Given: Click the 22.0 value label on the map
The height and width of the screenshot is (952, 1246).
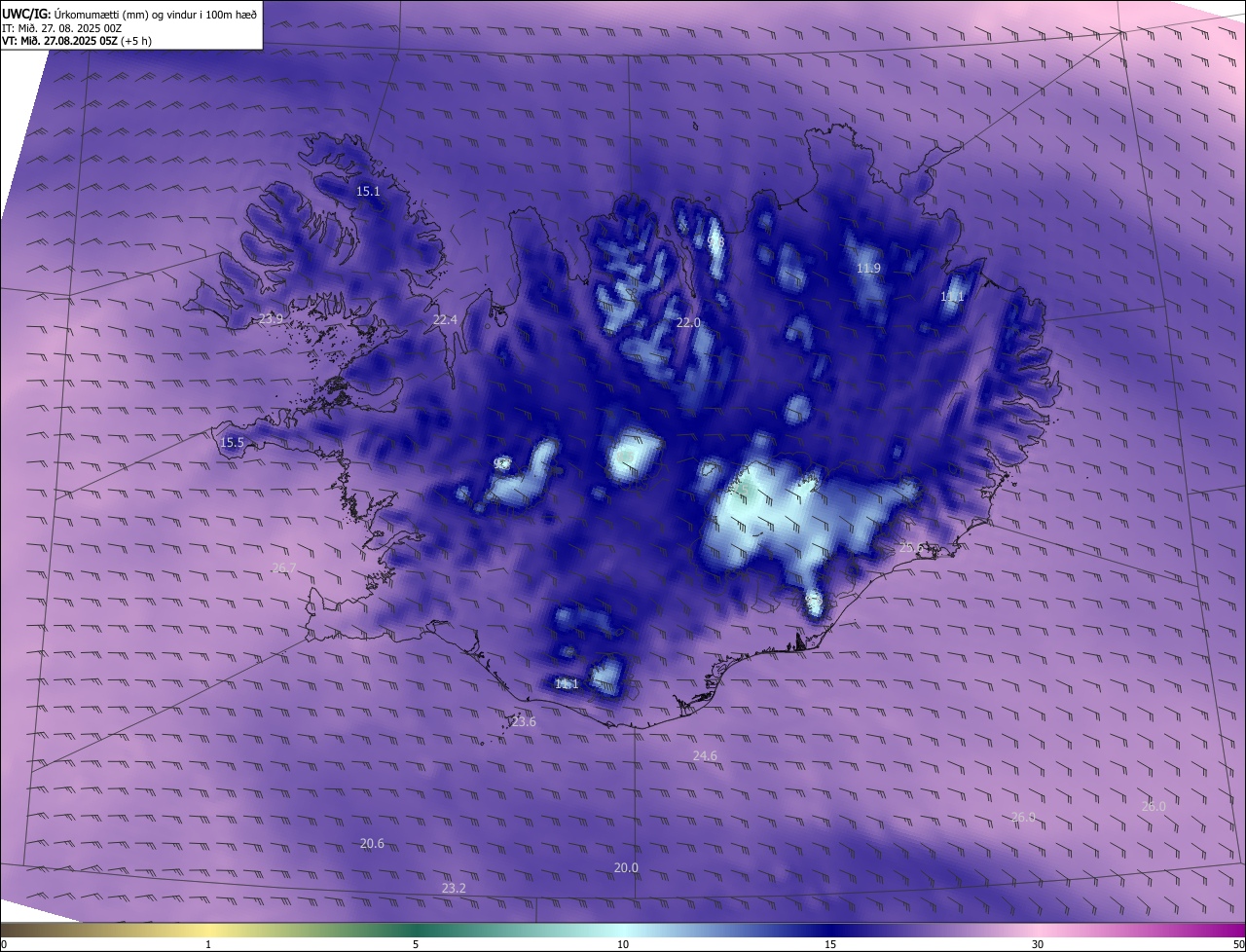Looking at the screenshot, I should [688, 323].
